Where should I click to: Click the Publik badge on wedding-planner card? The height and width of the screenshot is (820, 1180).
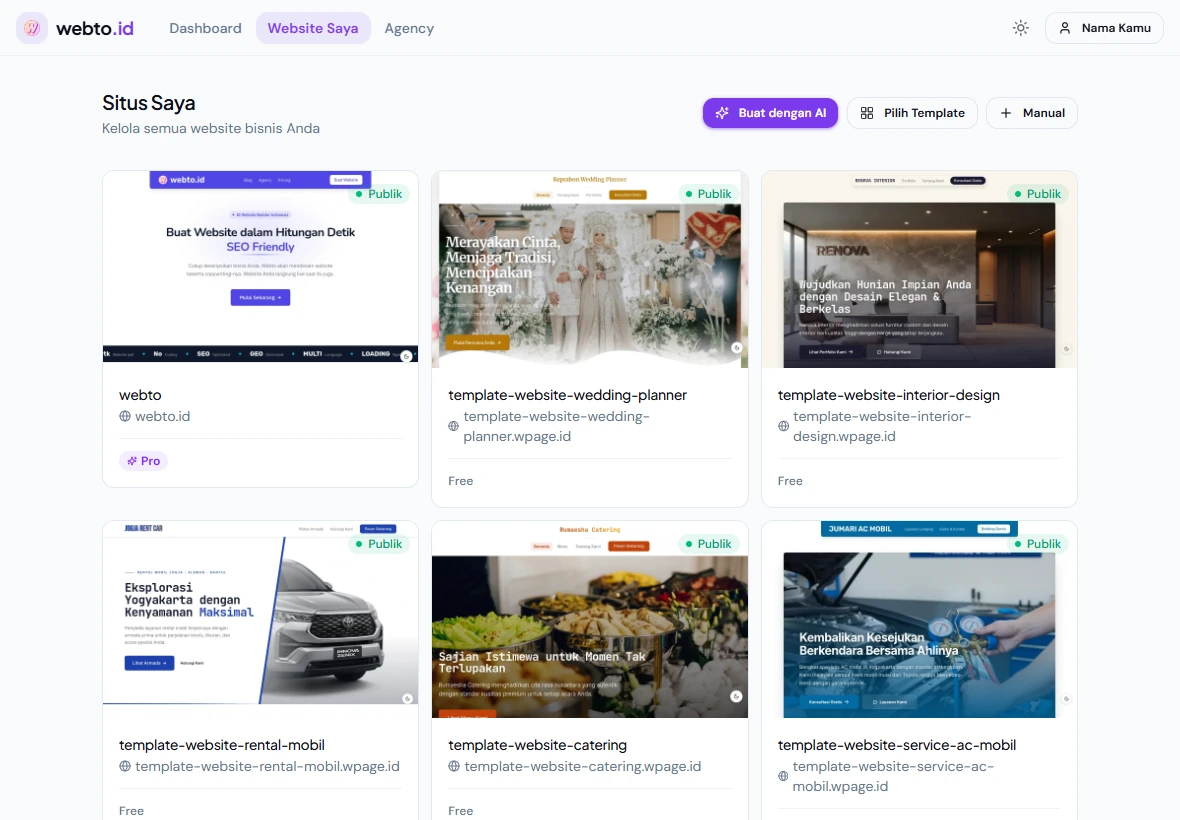click(x=708, y=194)
